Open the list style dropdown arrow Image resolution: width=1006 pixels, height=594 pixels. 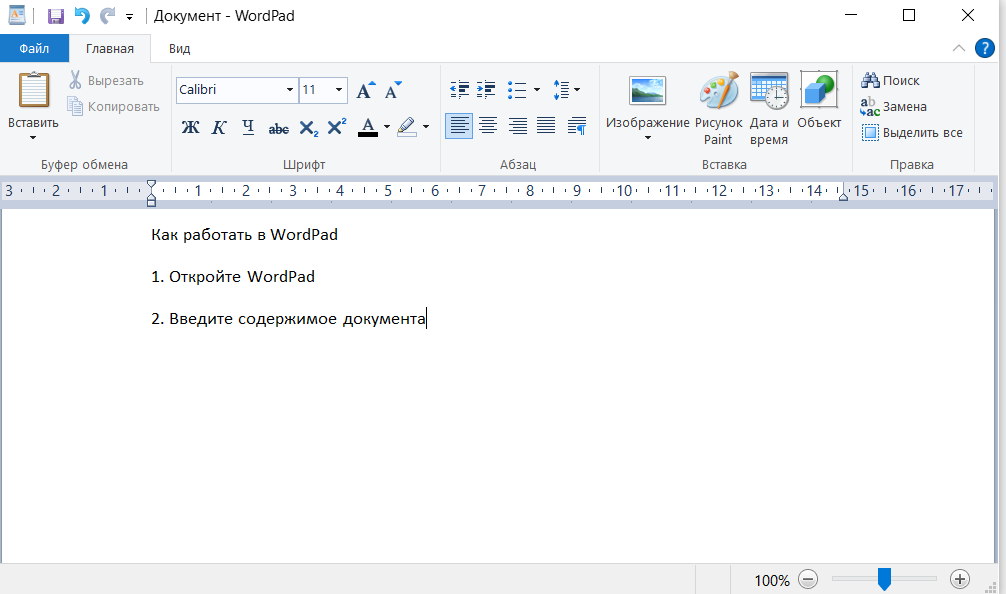(536, 90)
